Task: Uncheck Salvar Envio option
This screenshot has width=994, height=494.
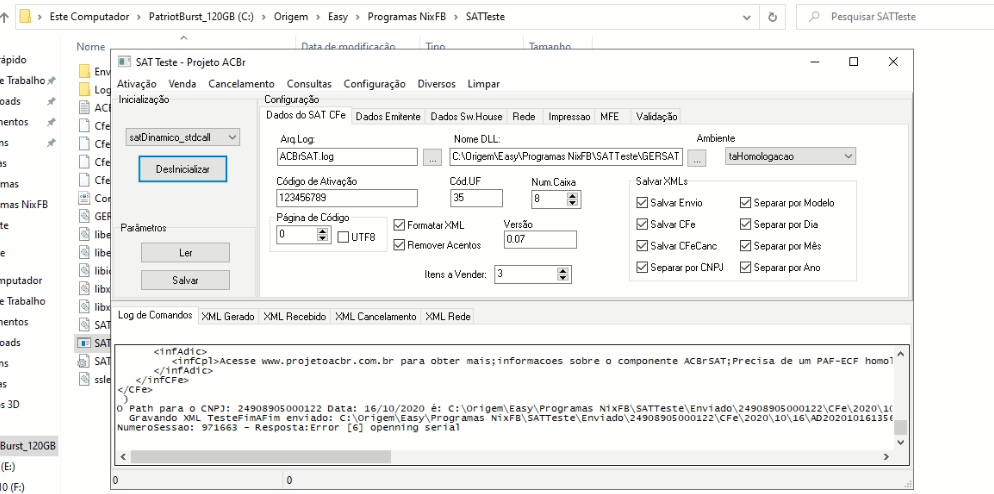Action: point(642,203)
